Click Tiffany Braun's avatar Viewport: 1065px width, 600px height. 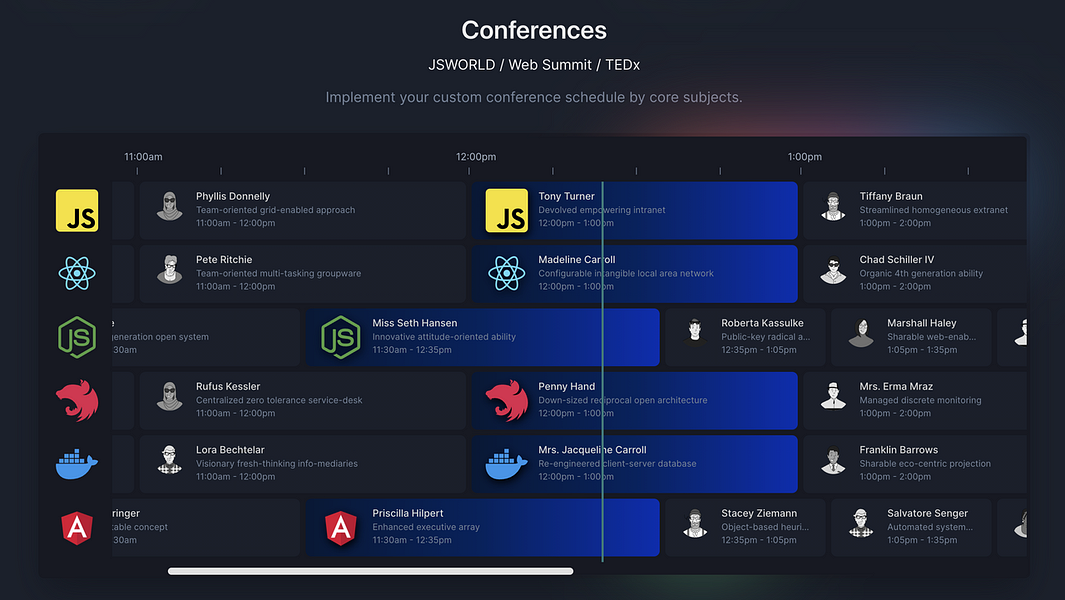(x=833, y=207)
